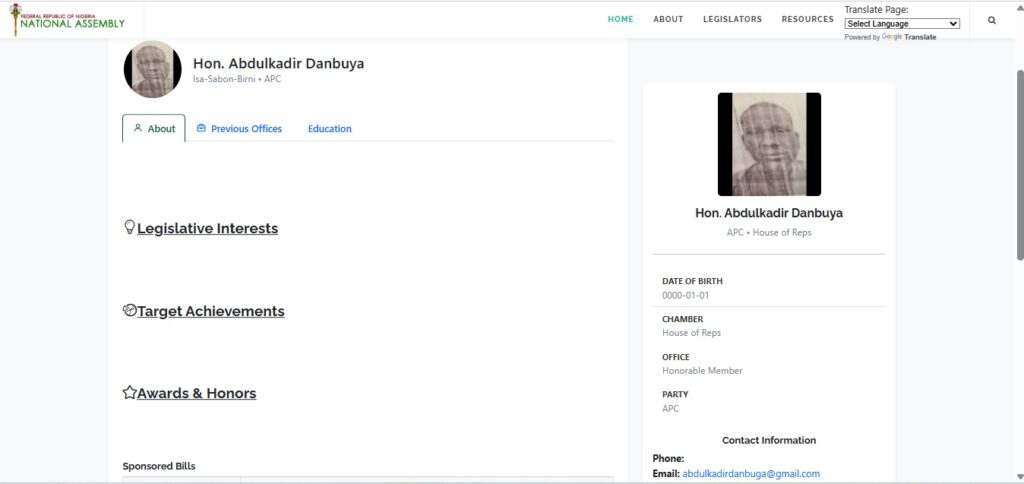1024x484 pixels.
Task: Click the star icon beside Awards & Honors
Action: (x=129, y=392)
